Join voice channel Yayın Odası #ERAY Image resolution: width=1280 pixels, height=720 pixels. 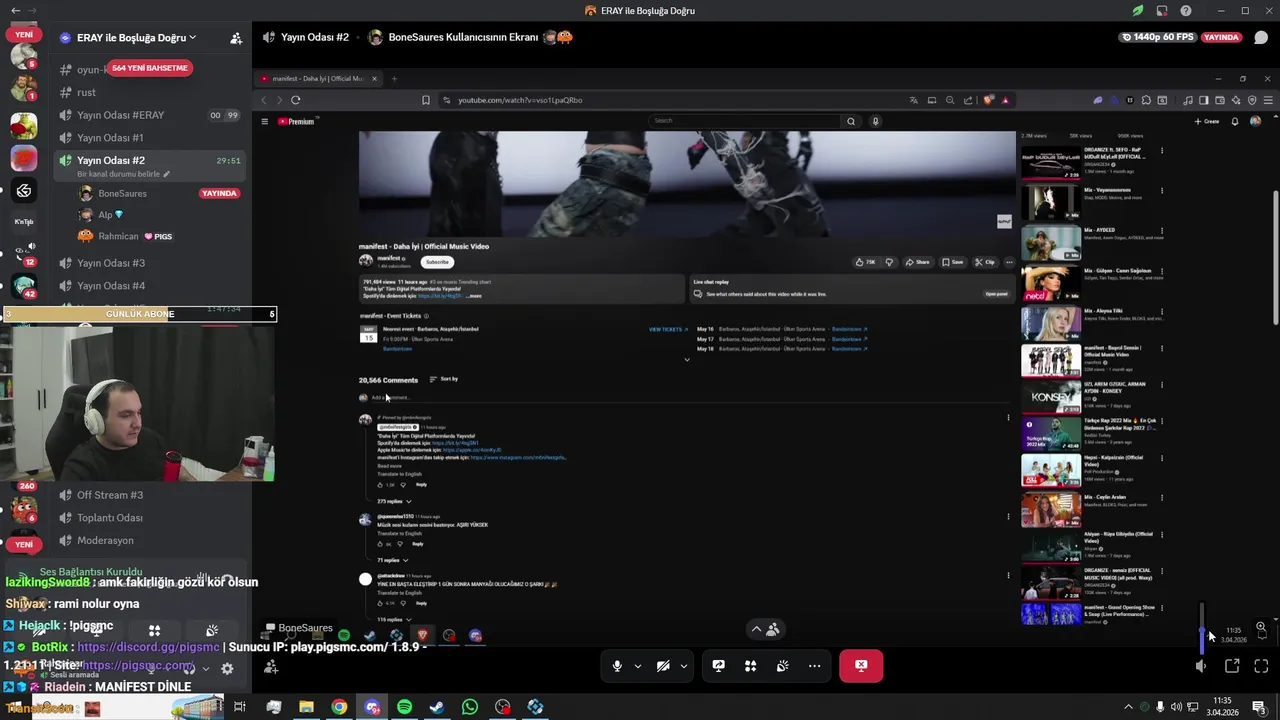click(120, 115)
